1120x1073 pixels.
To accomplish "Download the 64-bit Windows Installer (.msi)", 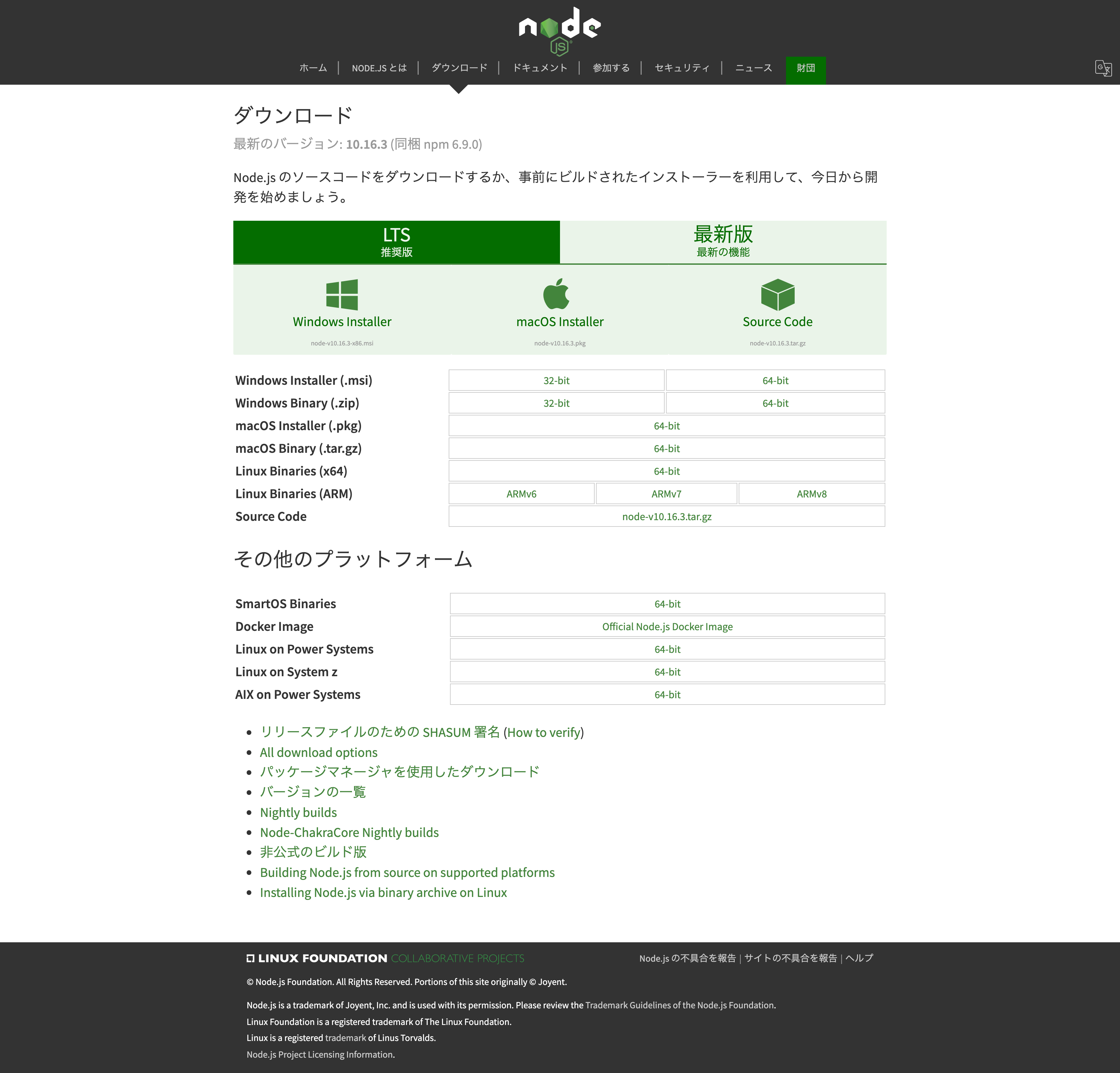I will (x=775, y=379).
